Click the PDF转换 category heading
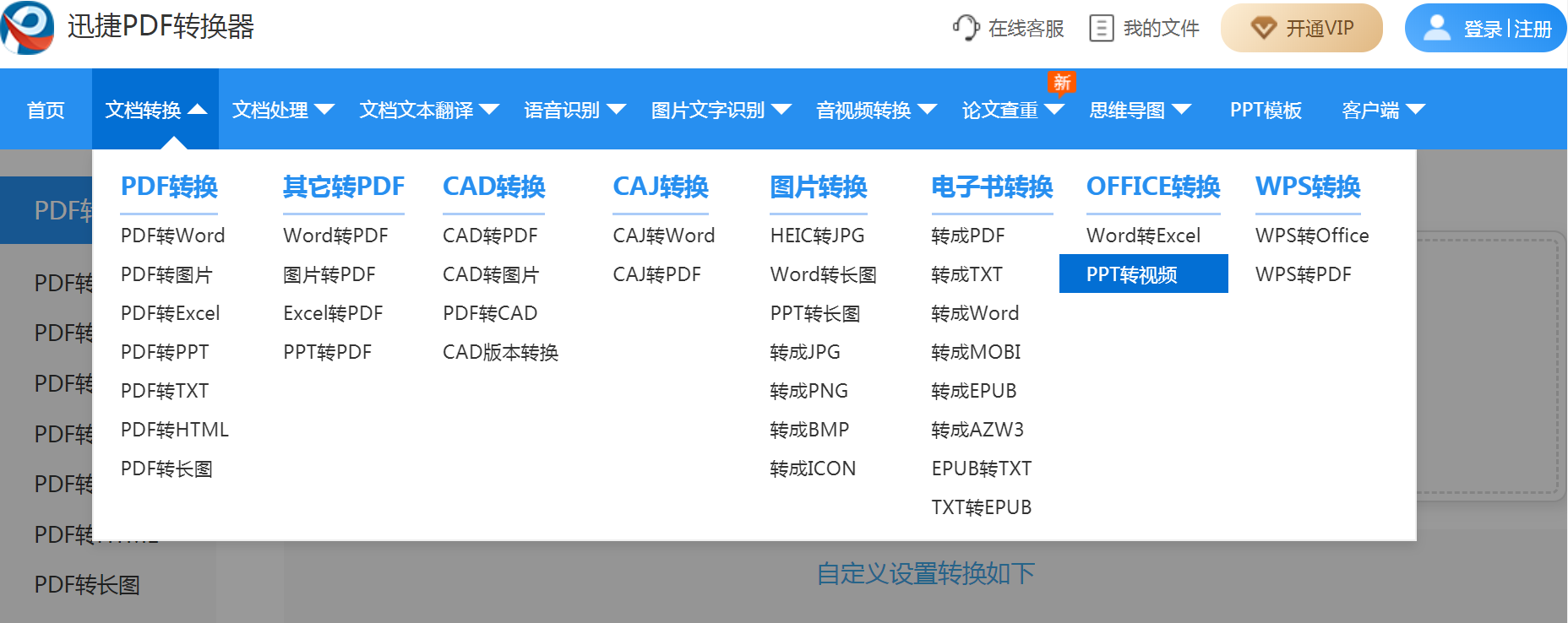The width and height of the screenshot is (1568, 623). click(x=169, y=187)
